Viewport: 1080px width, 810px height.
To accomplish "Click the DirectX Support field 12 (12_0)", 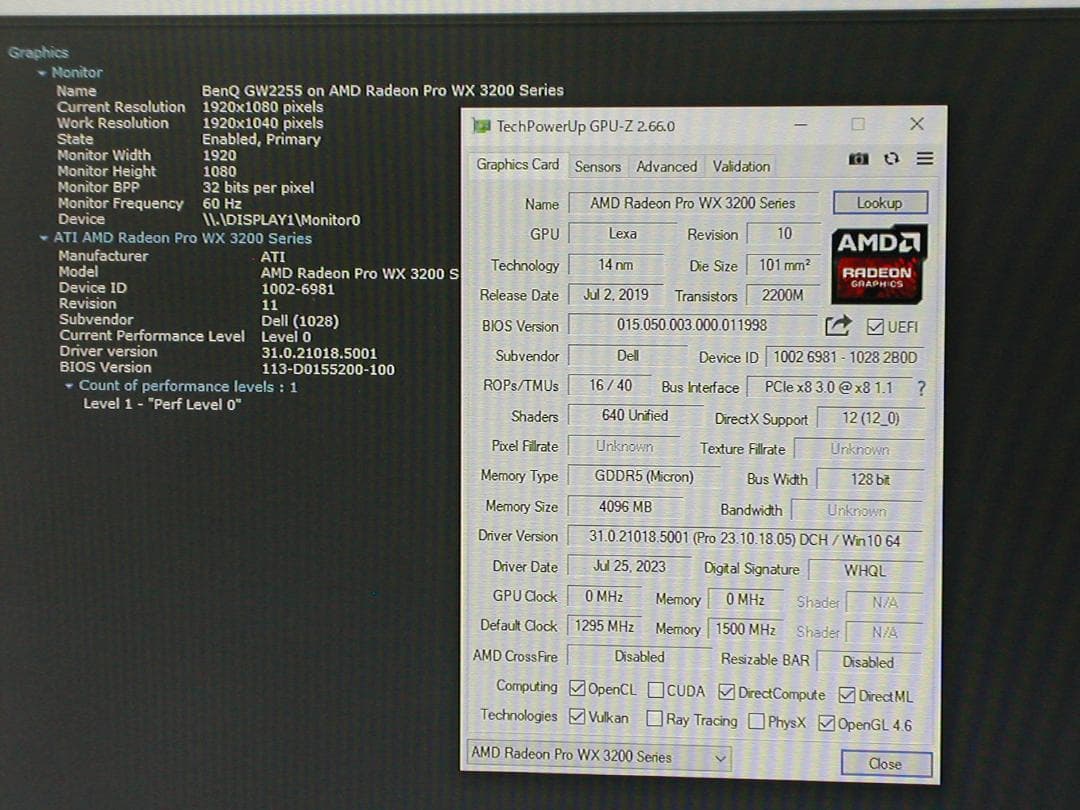I will pos(869,418).
